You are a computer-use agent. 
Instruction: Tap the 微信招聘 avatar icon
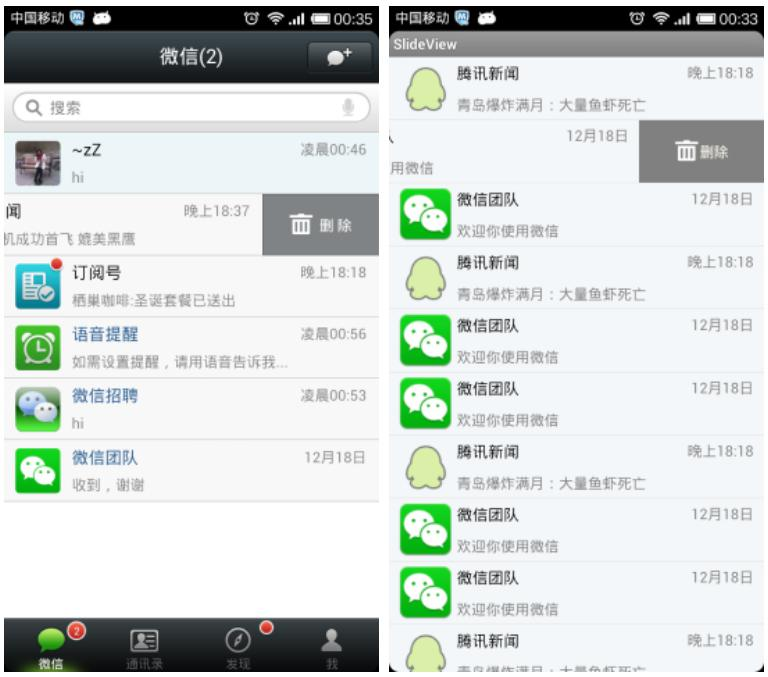pyautogui.click(x=38, y=410)
